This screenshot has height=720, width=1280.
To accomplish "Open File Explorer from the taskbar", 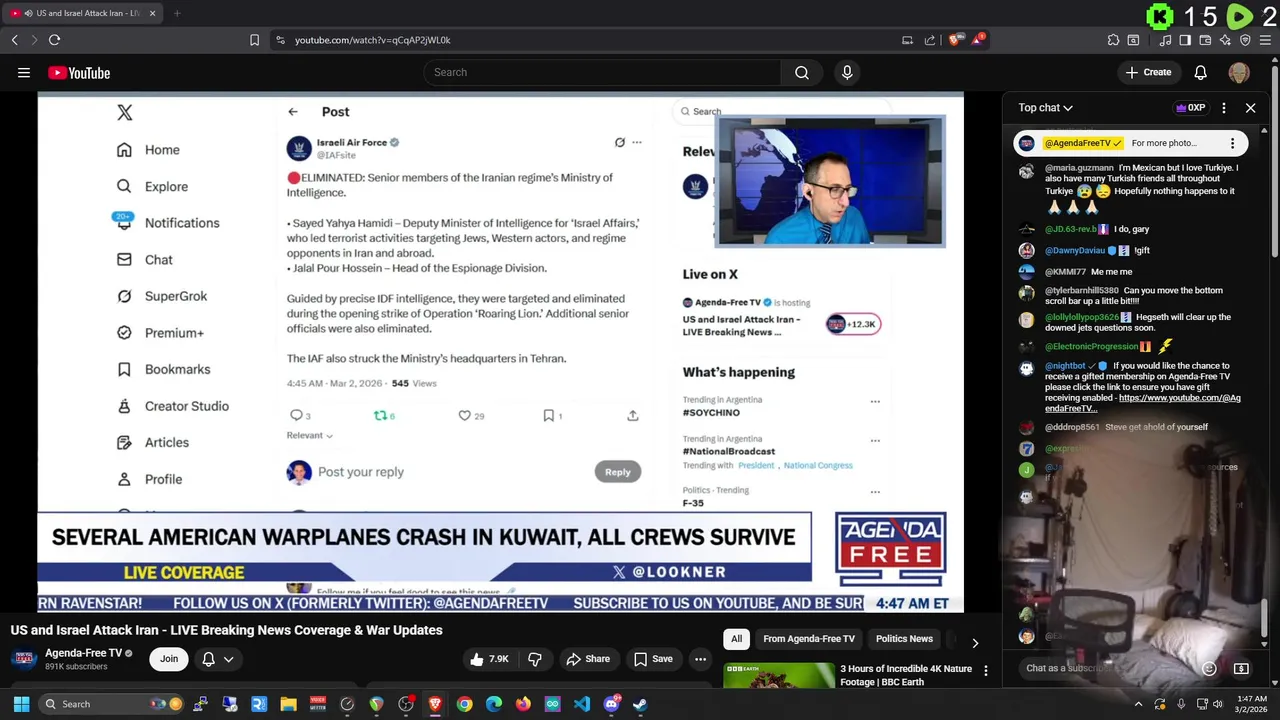I will (288, 704).
